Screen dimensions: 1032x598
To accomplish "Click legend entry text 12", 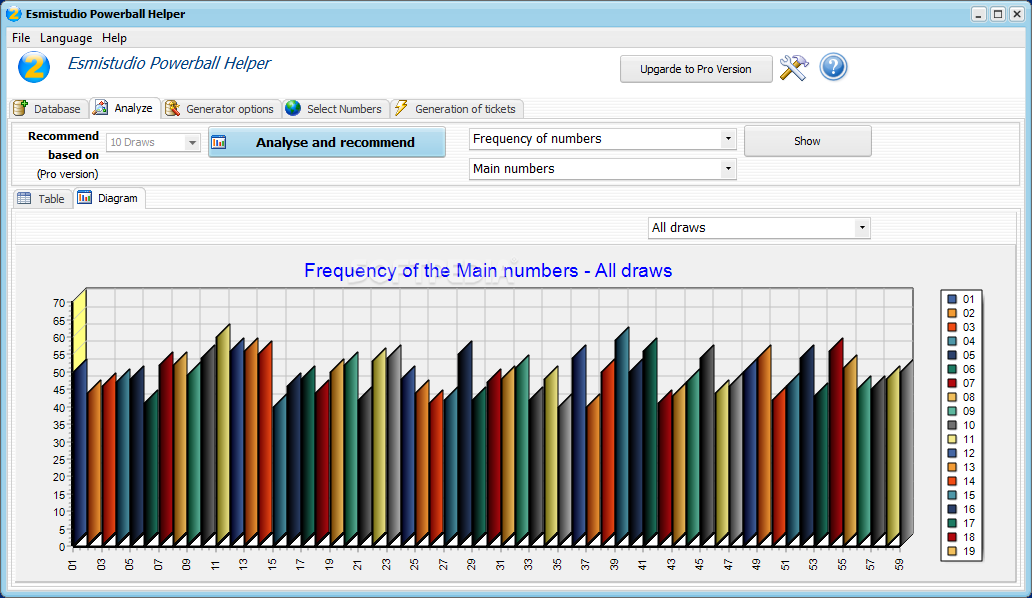I will (969, 453).
